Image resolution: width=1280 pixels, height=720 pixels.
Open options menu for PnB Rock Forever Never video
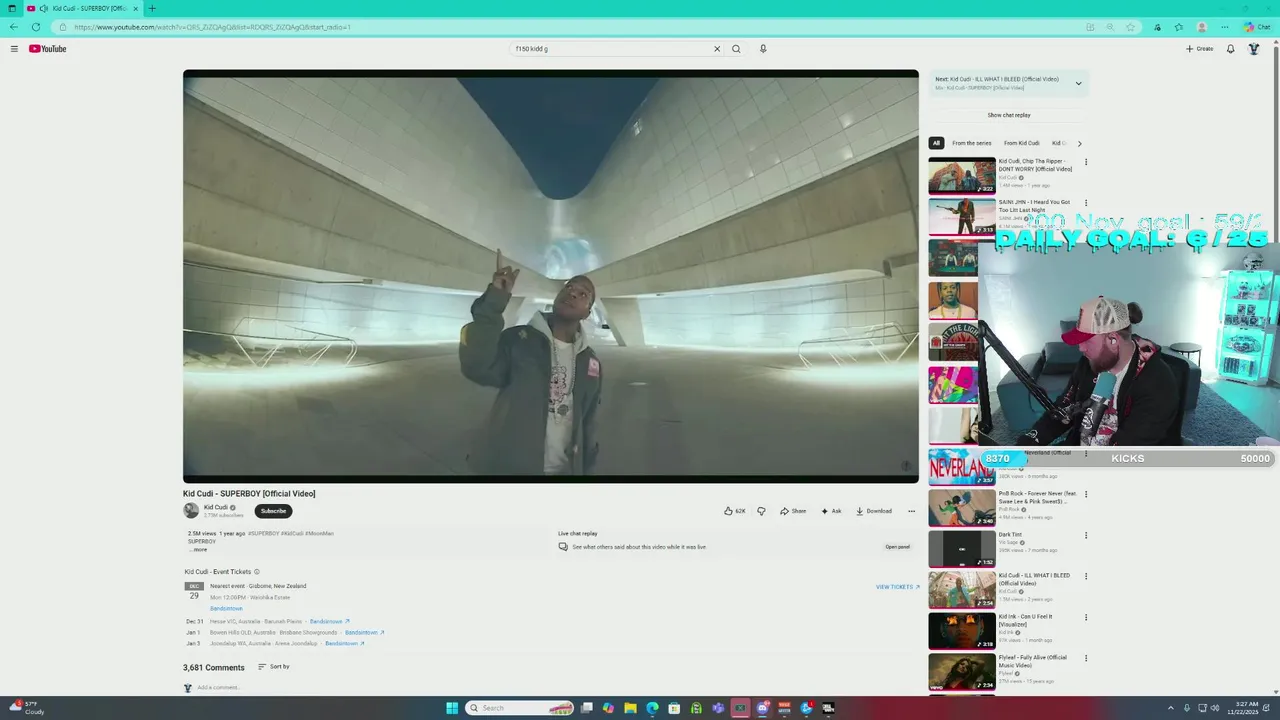(1086, 494)
